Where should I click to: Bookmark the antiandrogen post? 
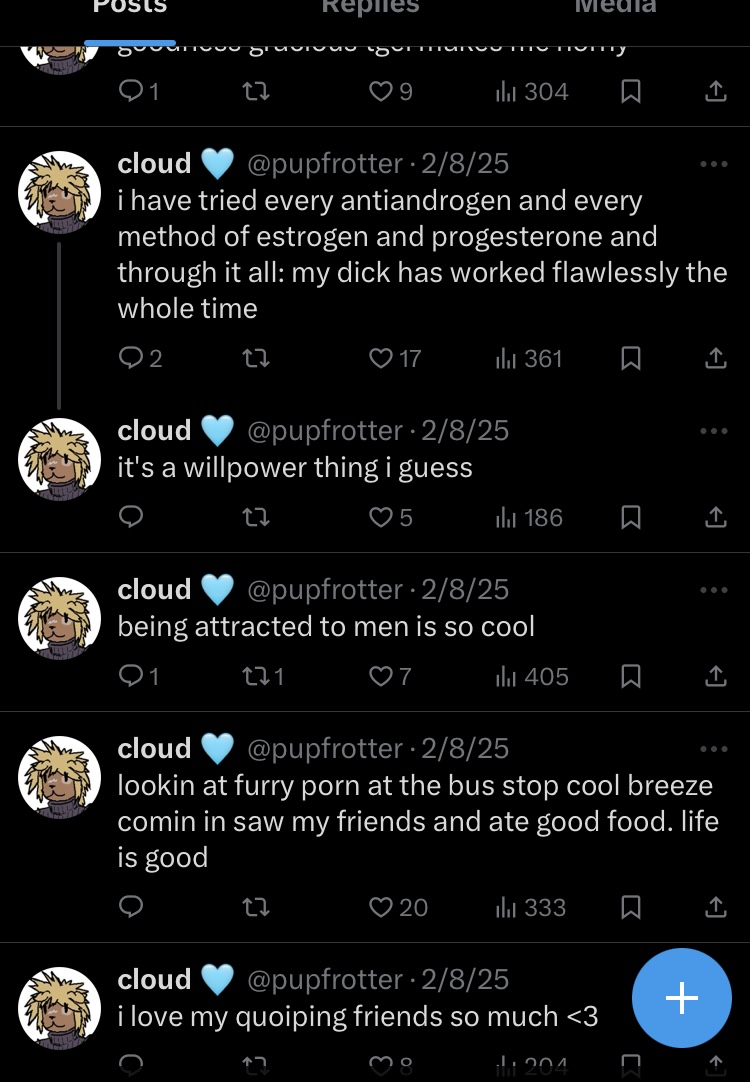pos(630,358)
